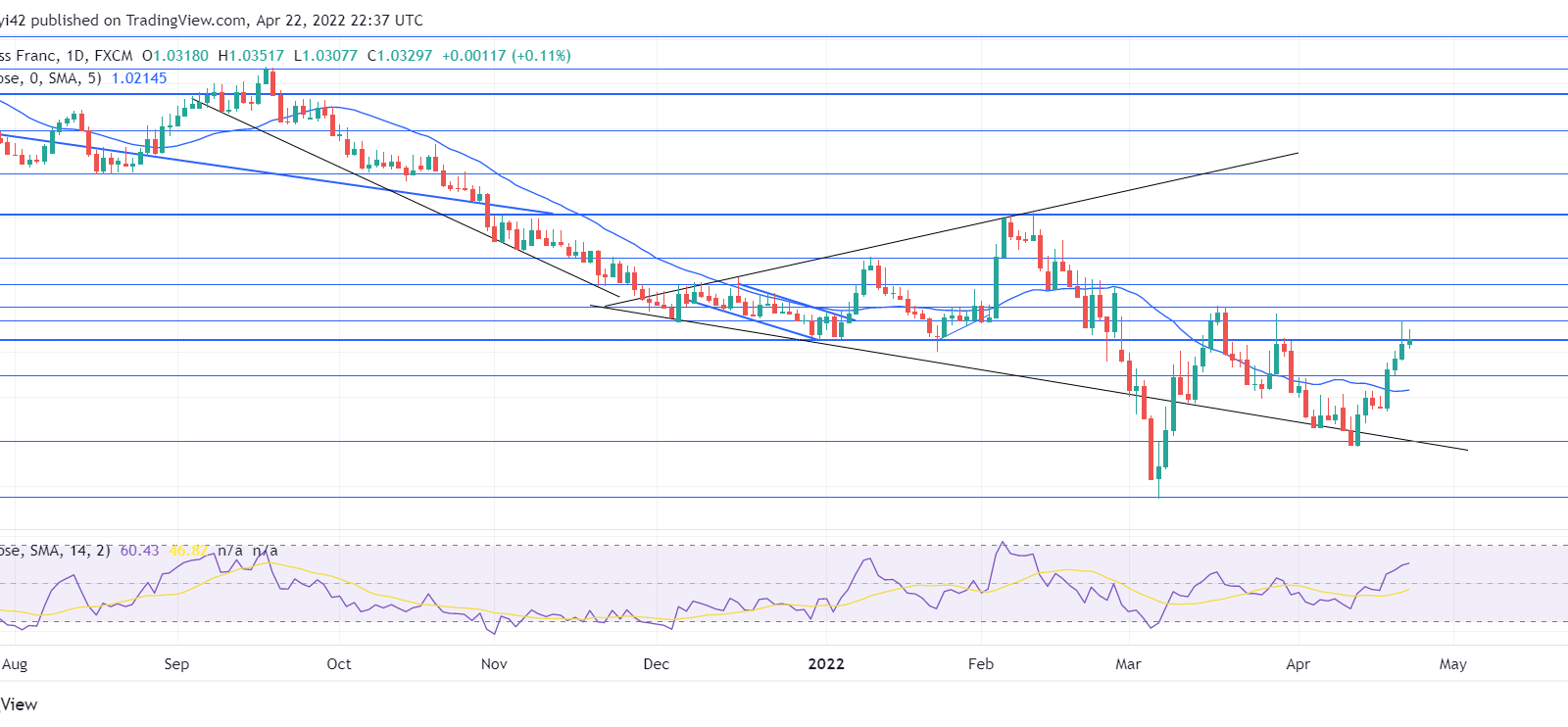Select the timestamp "Apr 22, 2022 22:37 UTC"
1568x727 pixels.
point(340,20)
